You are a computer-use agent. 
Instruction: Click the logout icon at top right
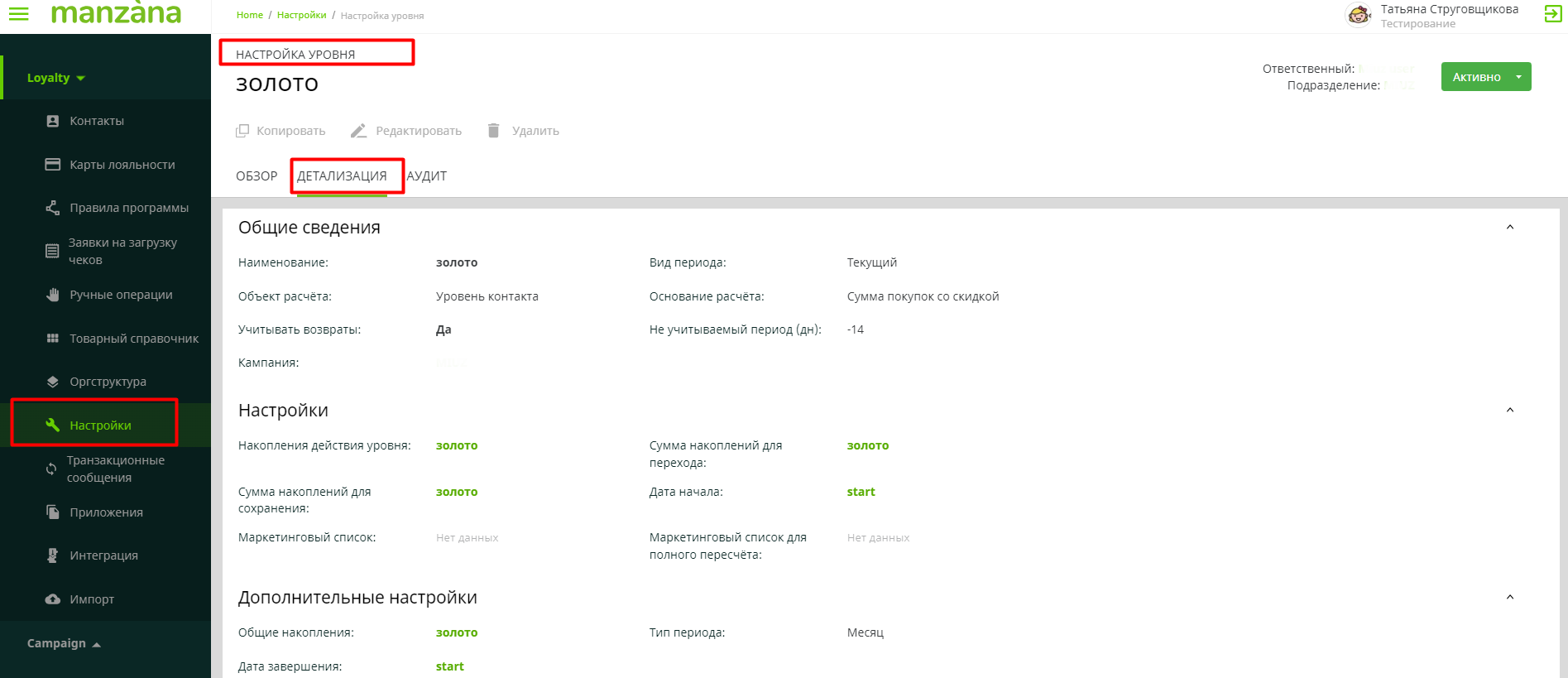coord(1552,13)
